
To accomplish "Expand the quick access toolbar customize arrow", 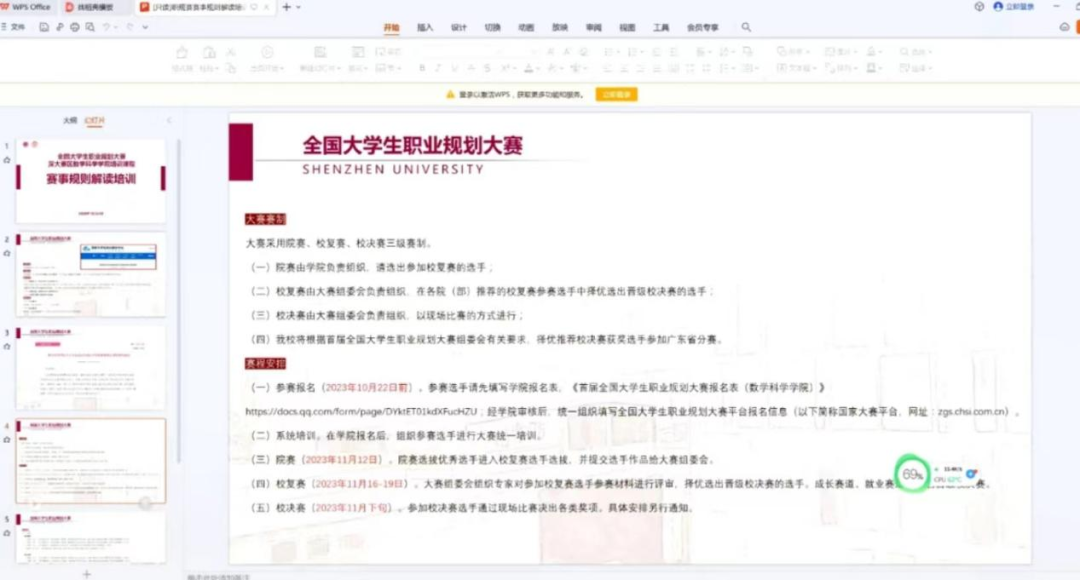I will click(145, 27).
